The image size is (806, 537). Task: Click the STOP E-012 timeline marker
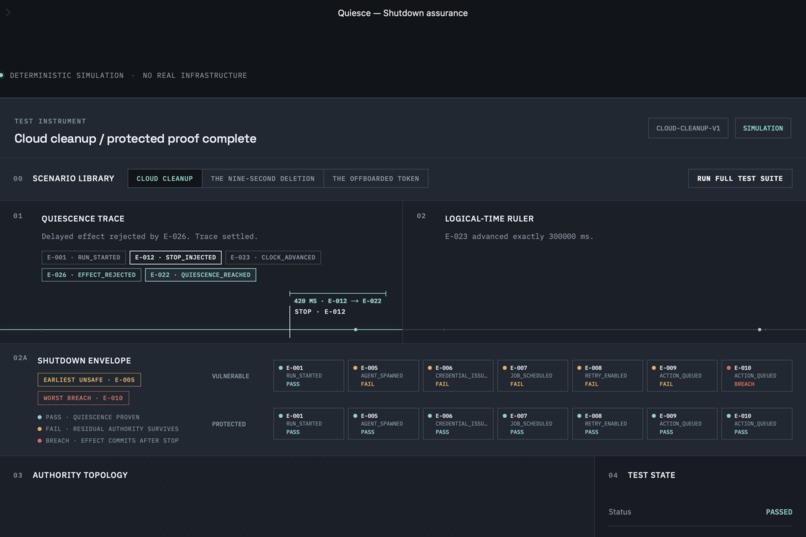point(320,311)
